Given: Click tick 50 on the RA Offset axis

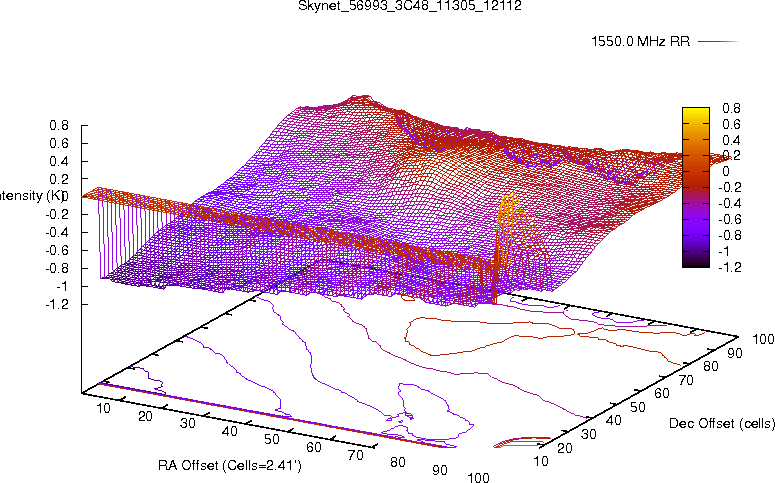Looking at the screenshot, I should pyautogui.click(x=272, y=439).
